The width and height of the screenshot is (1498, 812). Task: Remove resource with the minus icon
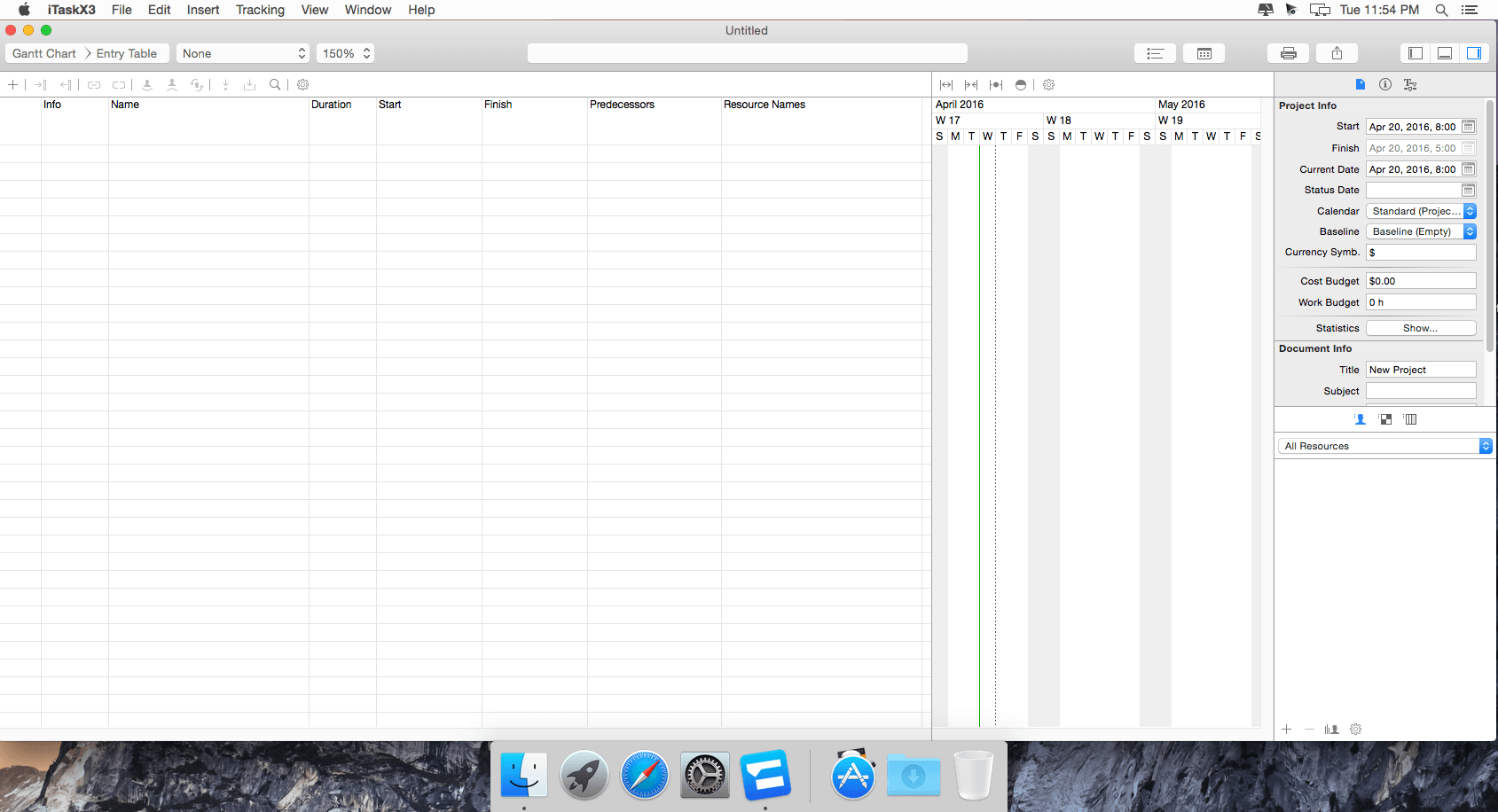pyautogui.click(x=1309, y=730)
